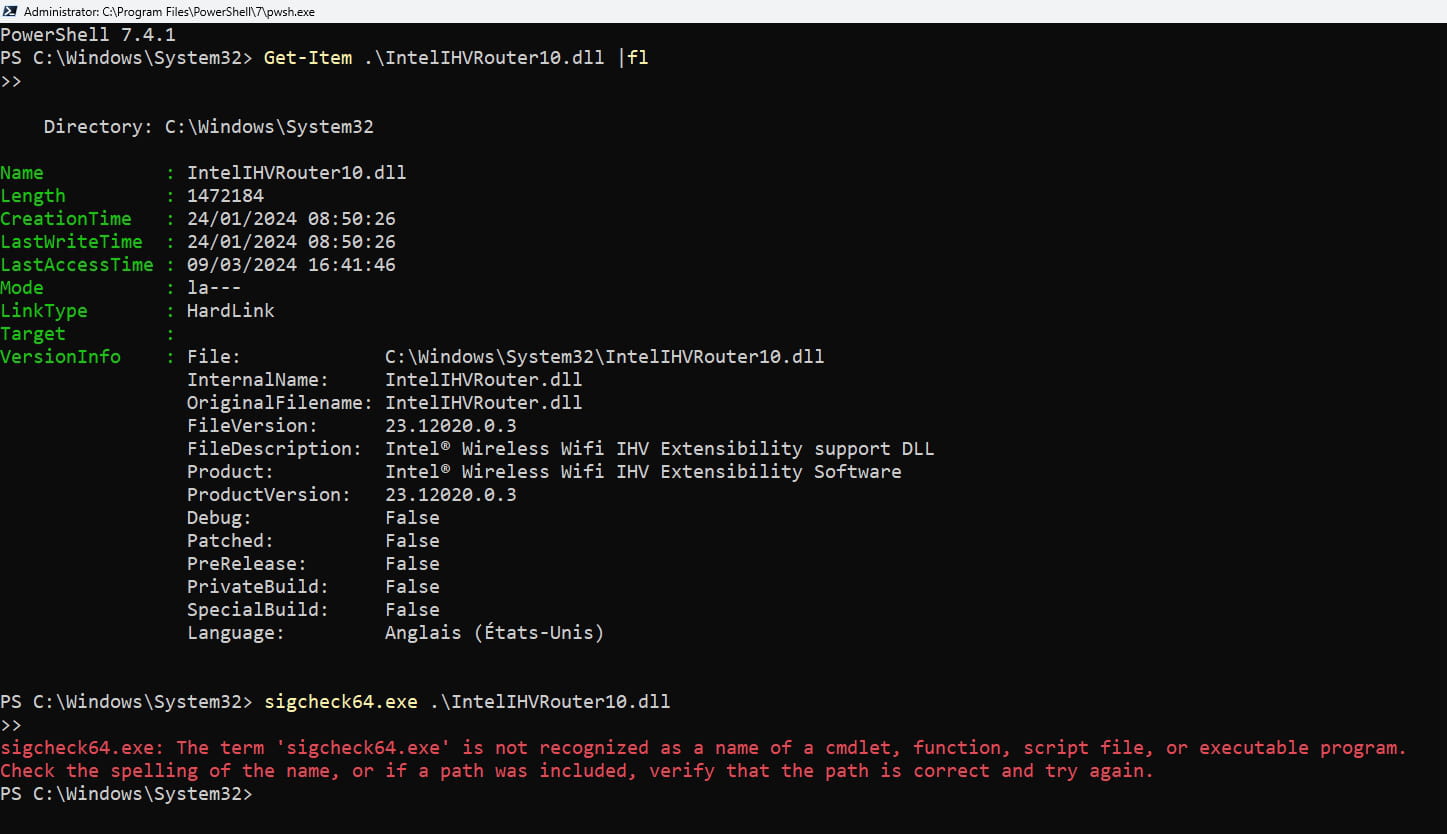
Task: Click the yellow Get-Item command text
Action: click(308, 58)
